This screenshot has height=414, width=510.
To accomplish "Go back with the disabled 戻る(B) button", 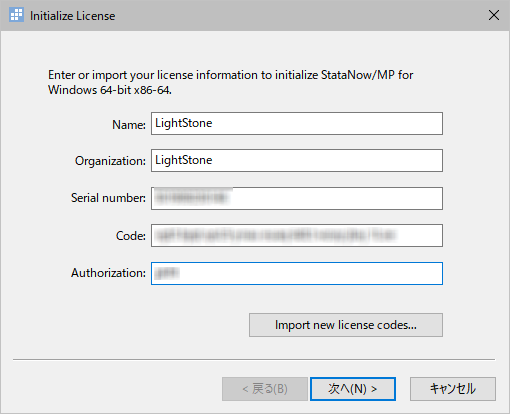I will 265,389.
